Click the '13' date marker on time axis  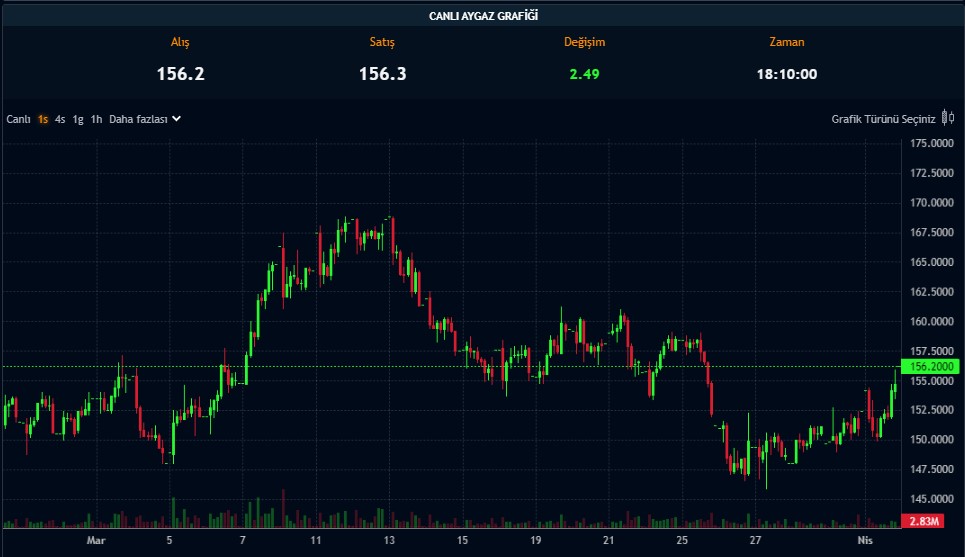[389, 540]
